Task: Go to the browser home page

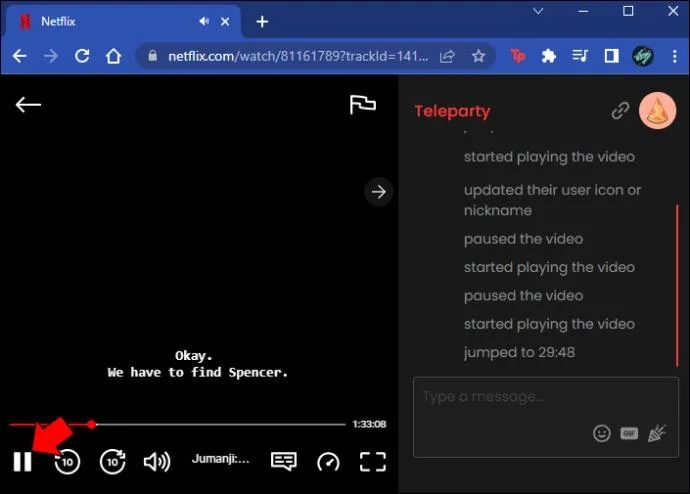Action: point(114,56)
